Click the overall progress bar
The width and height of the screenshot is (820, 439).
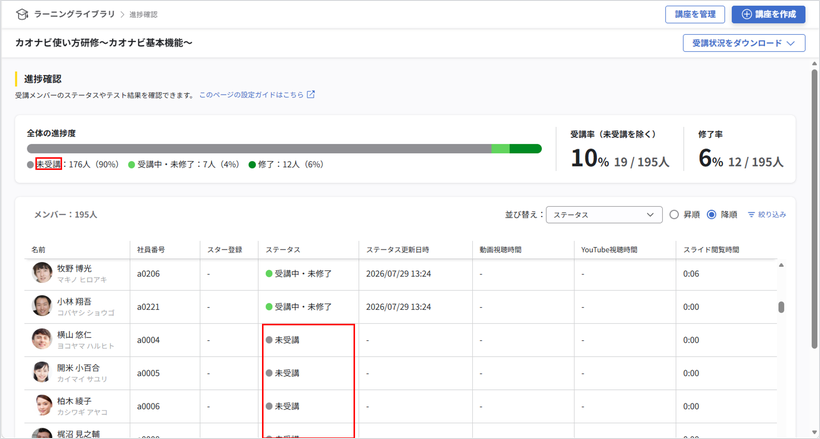284,149
